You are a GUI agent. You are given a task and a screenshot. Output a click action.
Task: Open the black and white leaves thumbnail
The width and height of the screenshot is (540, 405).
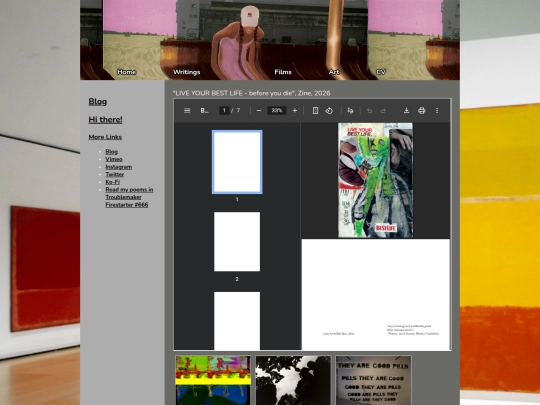pyautogui.click(x=293, y=380)
